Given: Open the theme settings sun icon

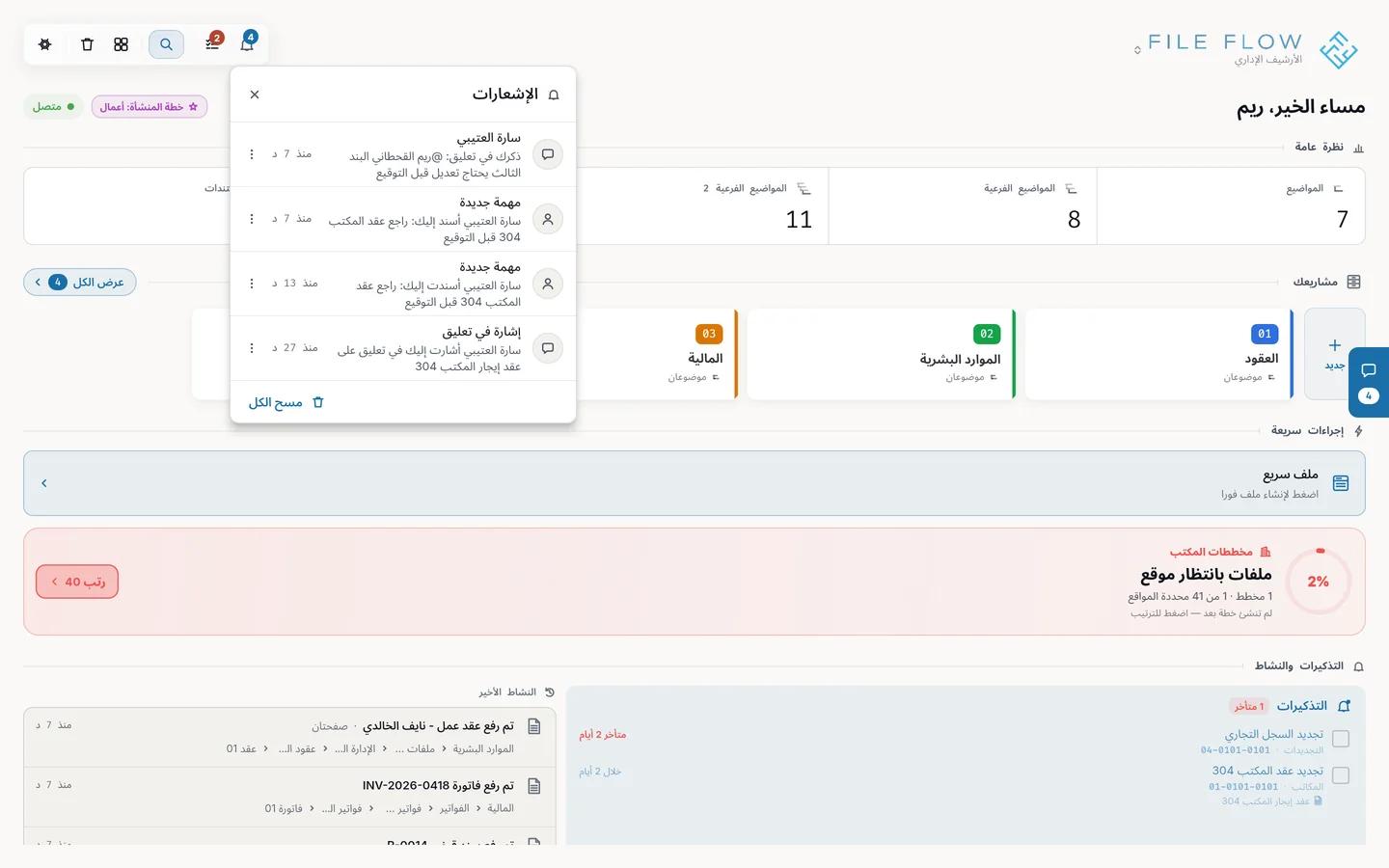Looking at the screenshot, I should click(x=44, y=44).
